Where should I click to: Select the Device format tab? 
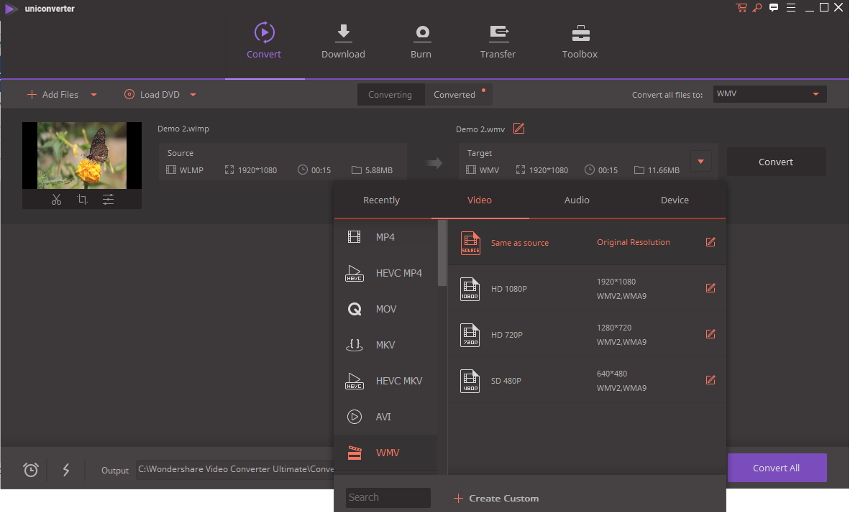pyautogui.click(x=675, y=200)
